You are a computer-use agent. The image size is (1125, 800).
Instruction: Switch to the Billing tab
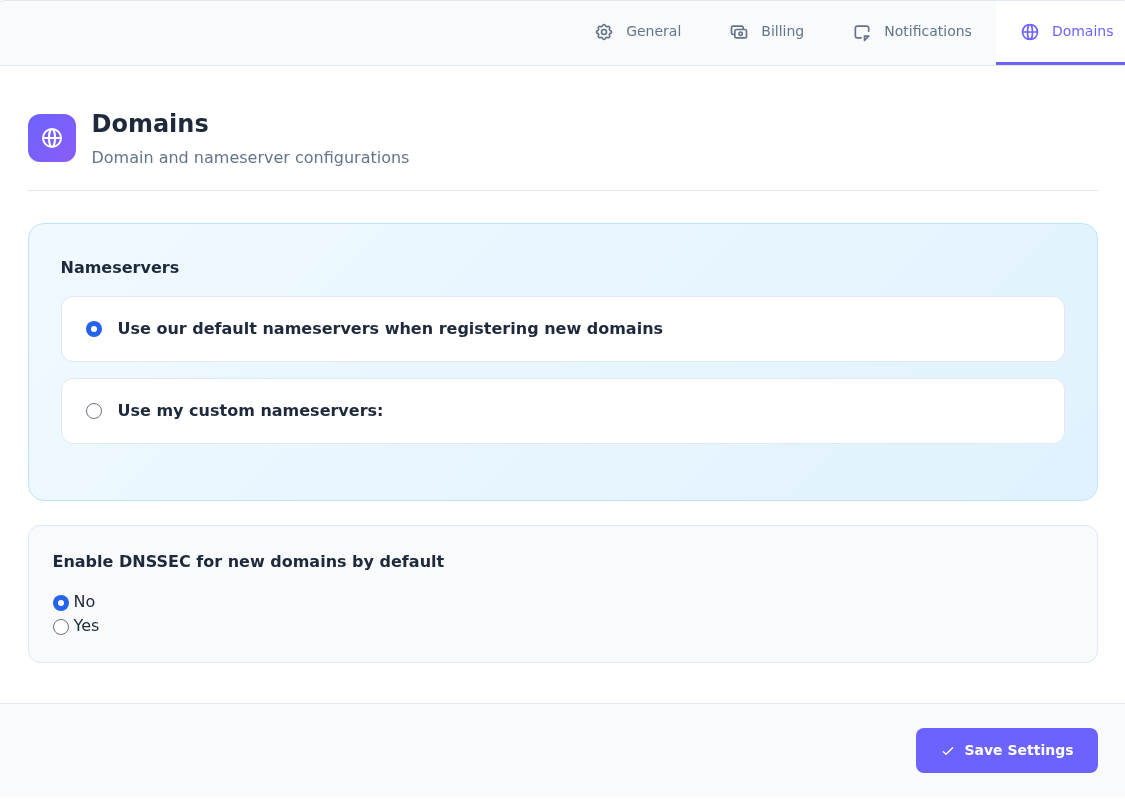click(767, 32)
